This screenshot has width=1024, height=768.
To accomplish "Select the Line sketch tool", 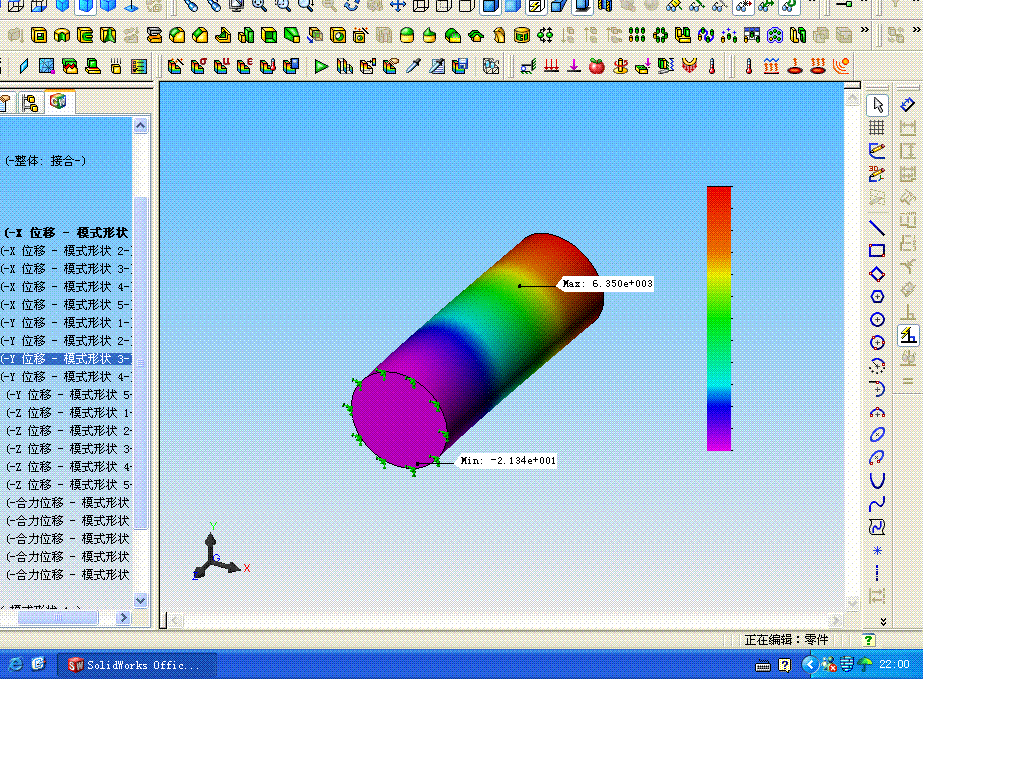I will (877, 228).
